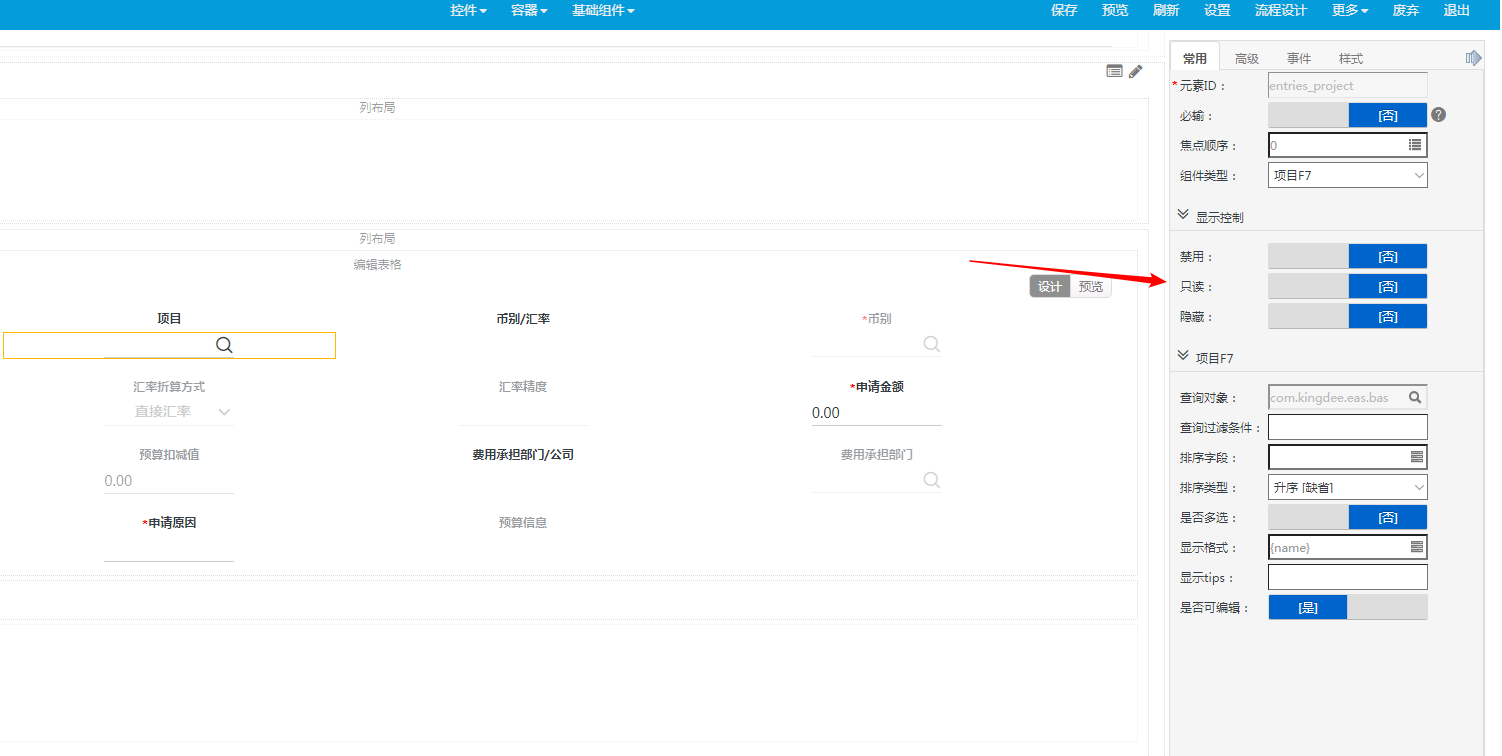The image size is (1502, 756).
Task: Click 预览 in the top bar
Action: pos(1115,10)
